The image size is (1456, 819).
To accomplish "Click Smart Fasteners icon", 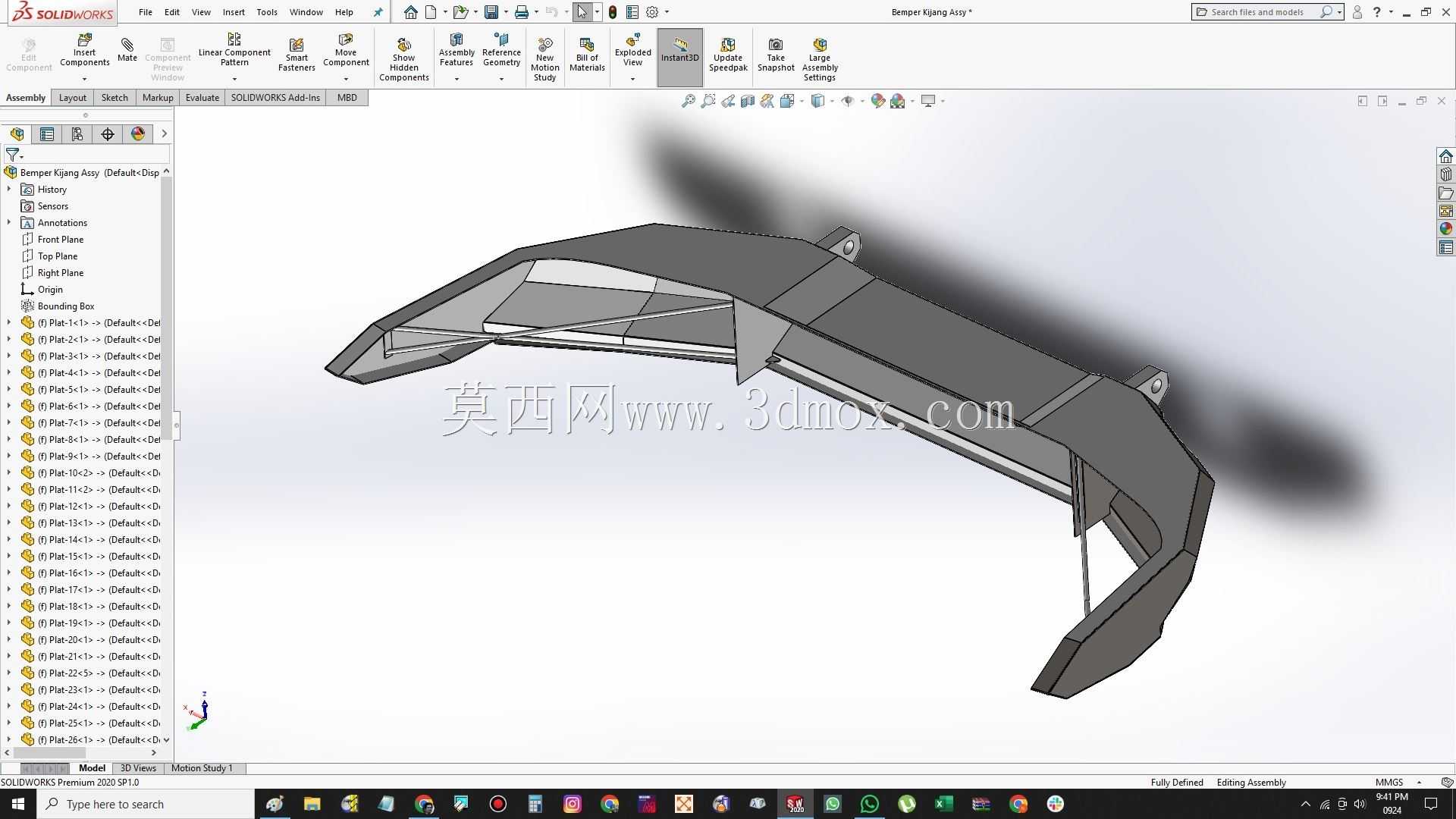I will point(297,55).
